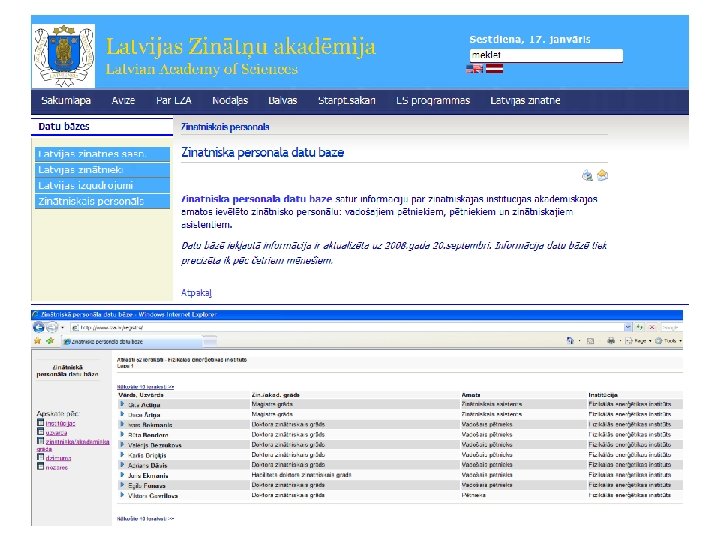Click Internet Explorer's Forward arrow
This screenshot has width=720, height=540.
click(52, 327)
